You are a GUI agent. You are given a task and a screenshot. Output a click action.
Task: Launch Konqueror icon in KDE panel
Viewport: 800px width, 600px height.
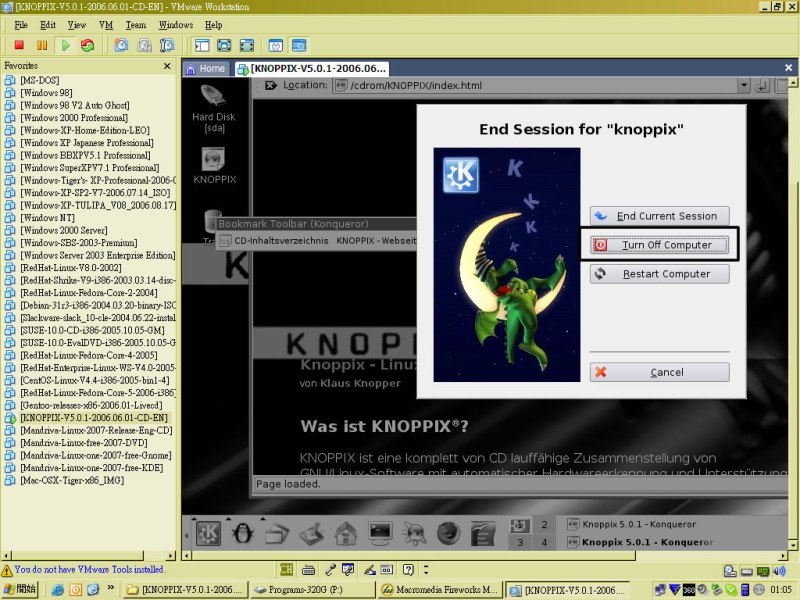coord(415,533)
